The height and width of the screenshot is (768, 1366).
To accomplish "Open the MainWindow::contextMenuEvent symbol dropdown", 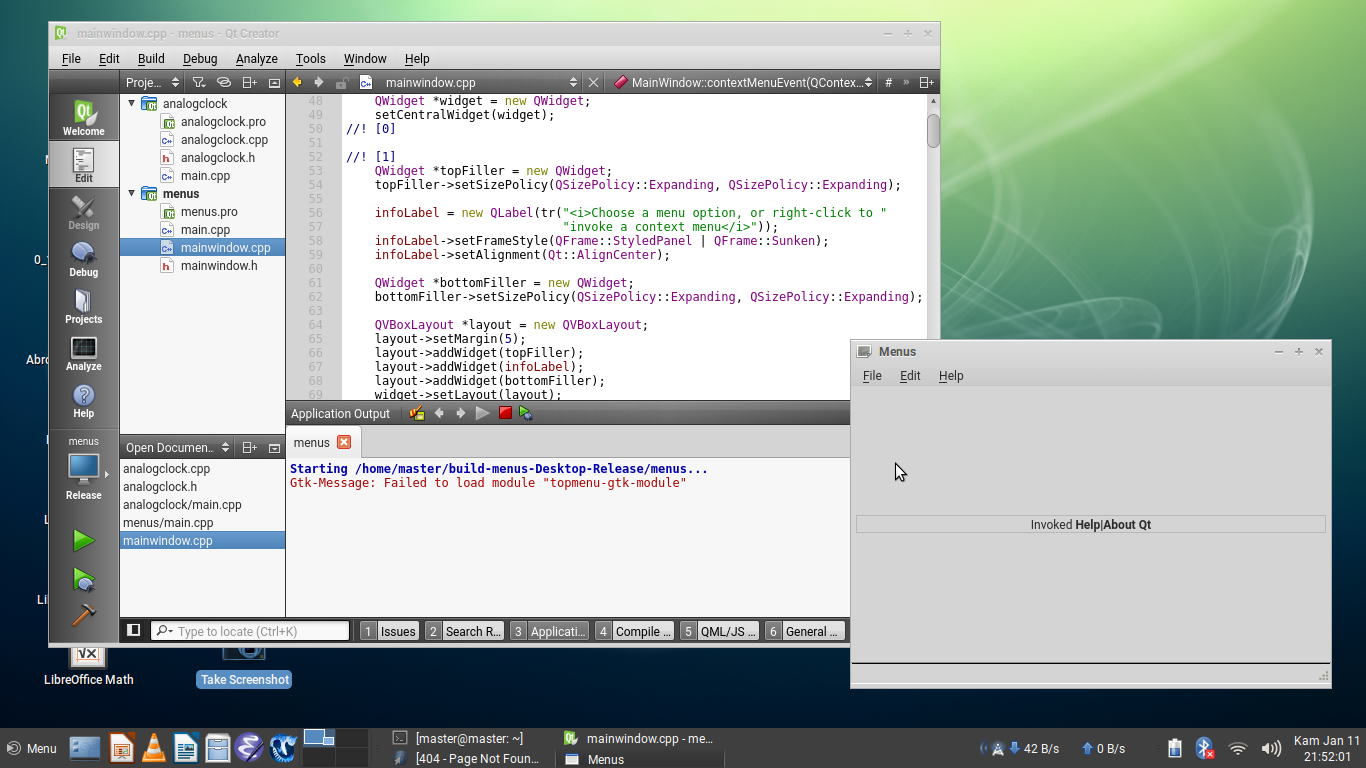I will pyautogui.click(x=868, y=82).
